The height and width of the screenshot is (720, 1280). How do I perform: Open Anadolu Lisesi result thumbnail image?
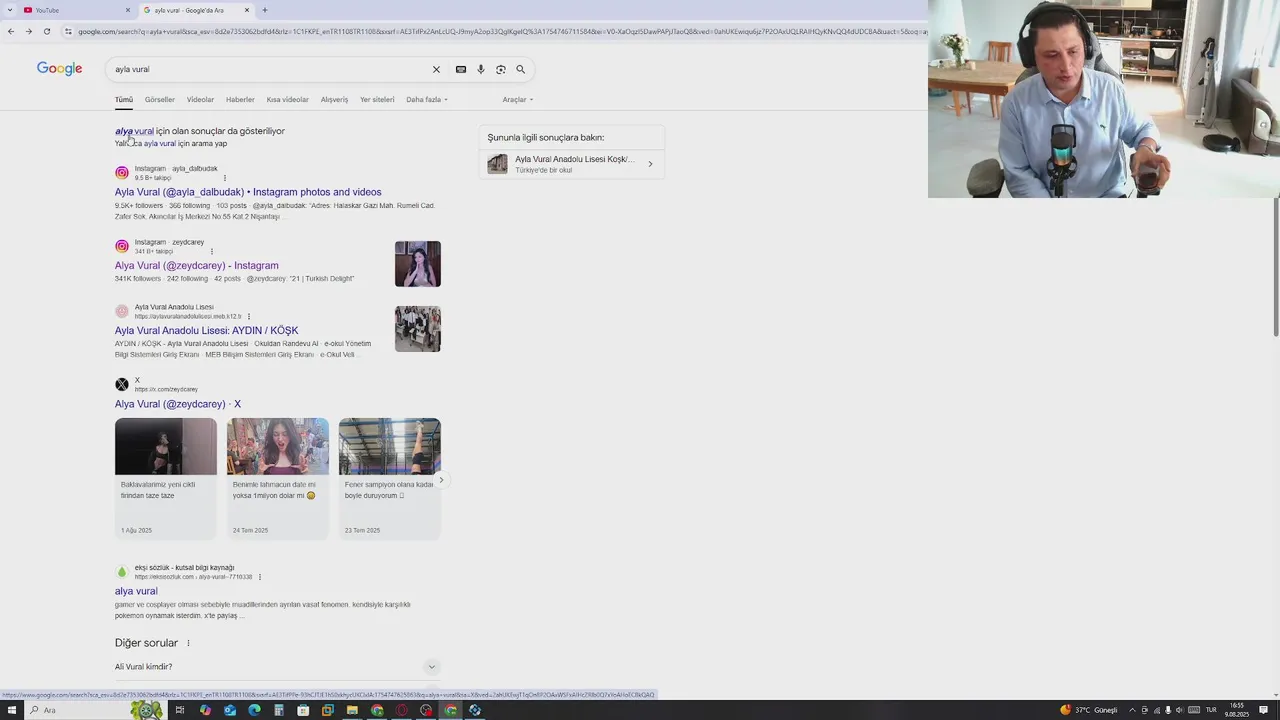418,329
